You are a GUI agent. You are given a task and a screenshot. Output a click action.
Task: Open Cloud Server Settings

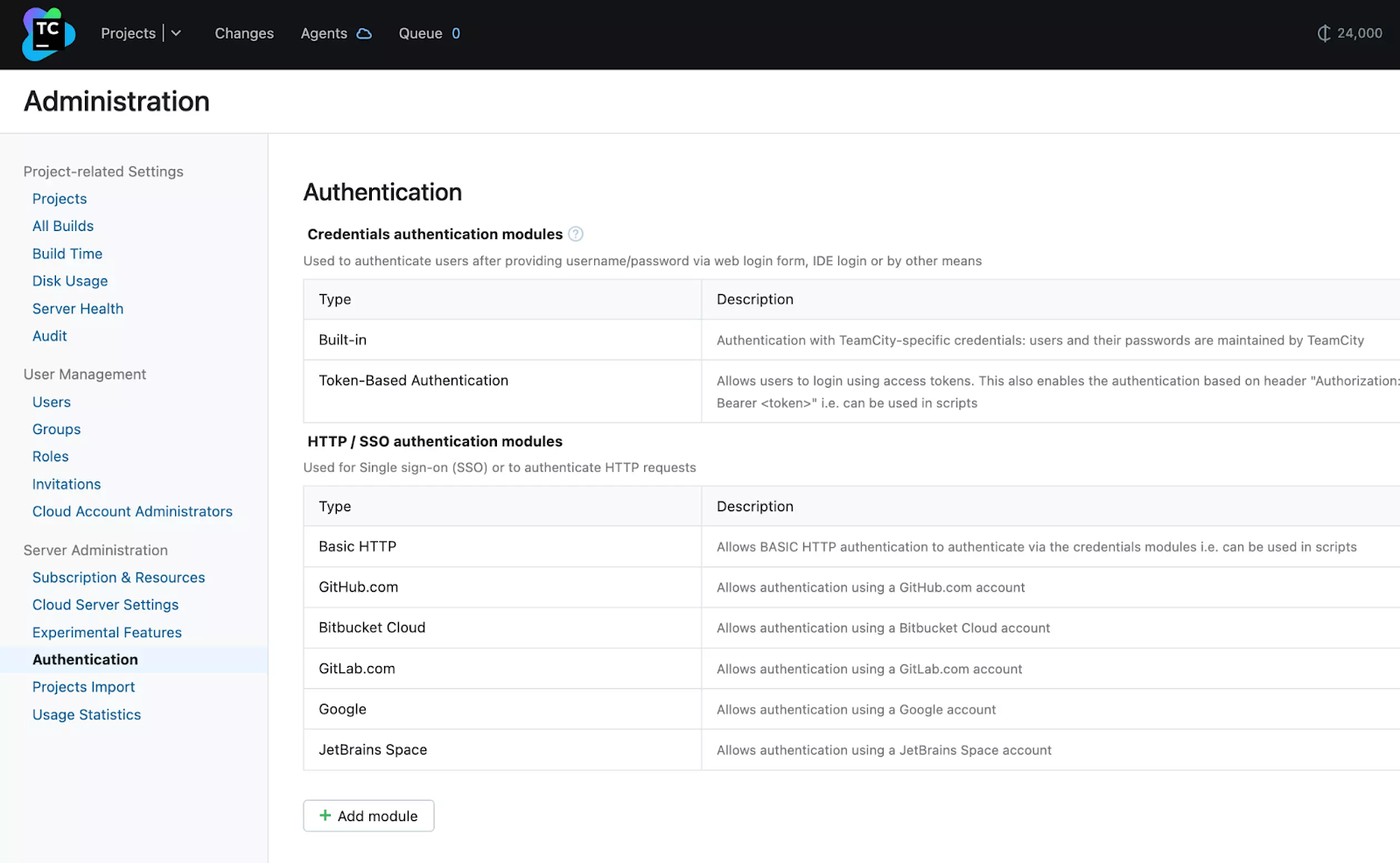(x=106, y=605)
